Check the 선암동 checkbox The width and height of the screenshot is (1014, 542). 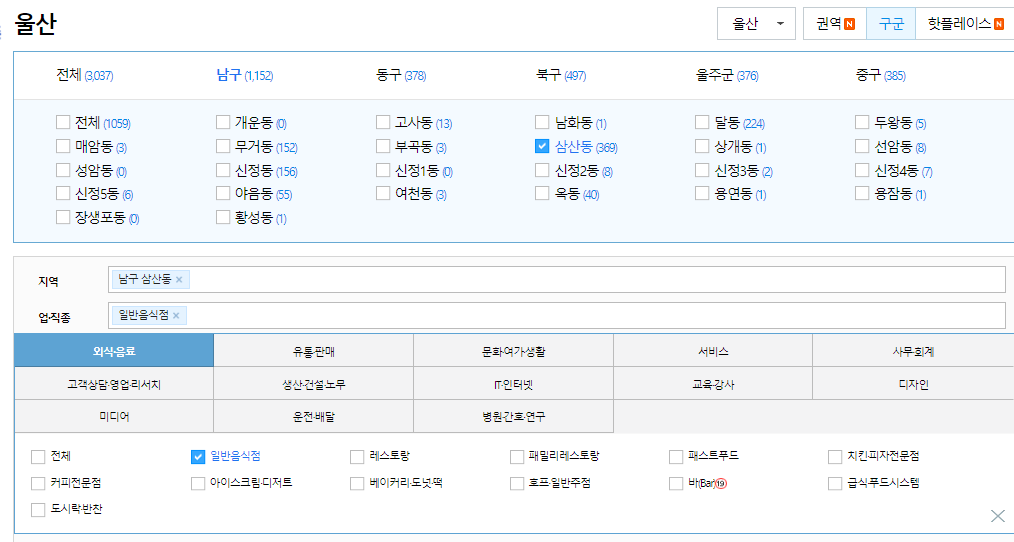pos(861,146)
